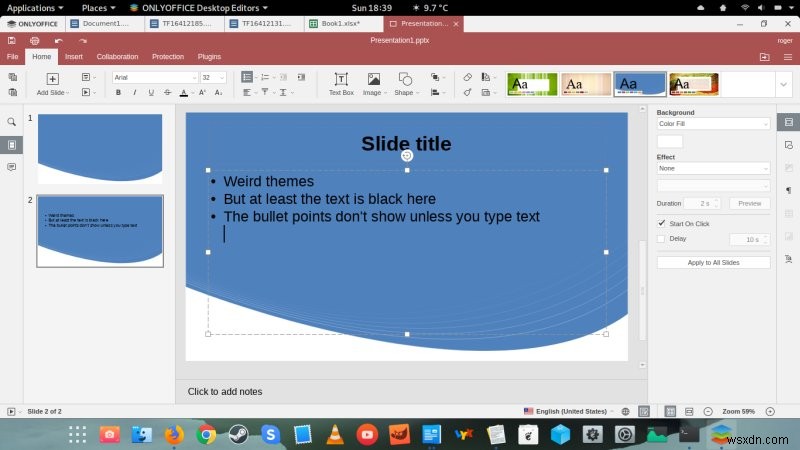Switch to Document1 tab
The width and height of the screenshot is (800, 450).
point(105,23)
